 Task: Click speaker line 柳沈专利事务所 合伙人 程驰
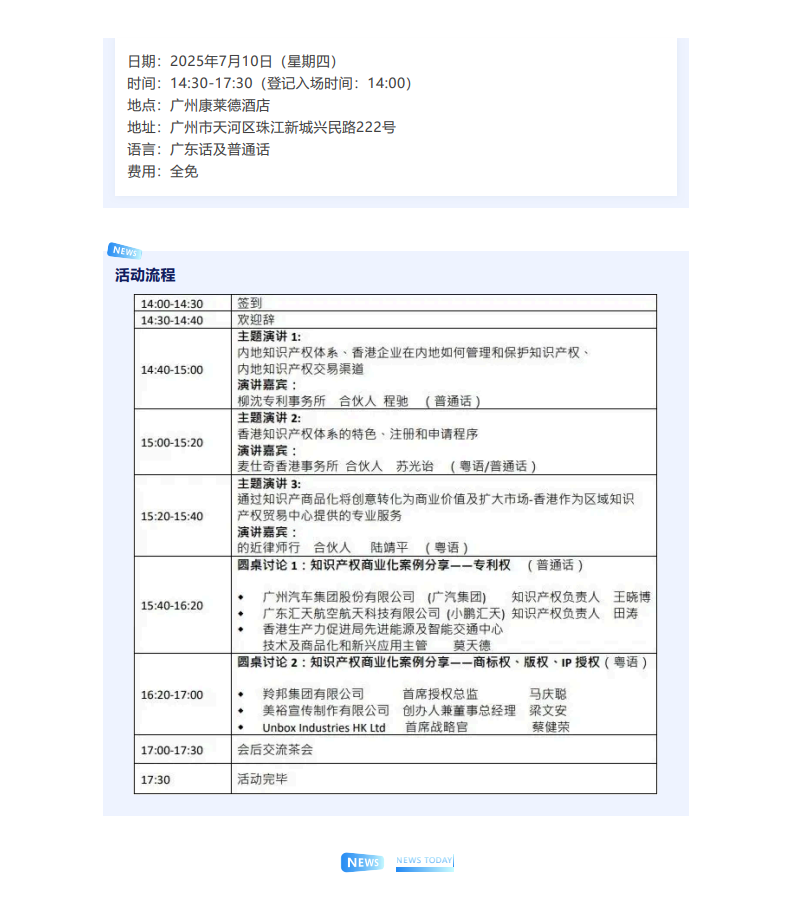359,401
